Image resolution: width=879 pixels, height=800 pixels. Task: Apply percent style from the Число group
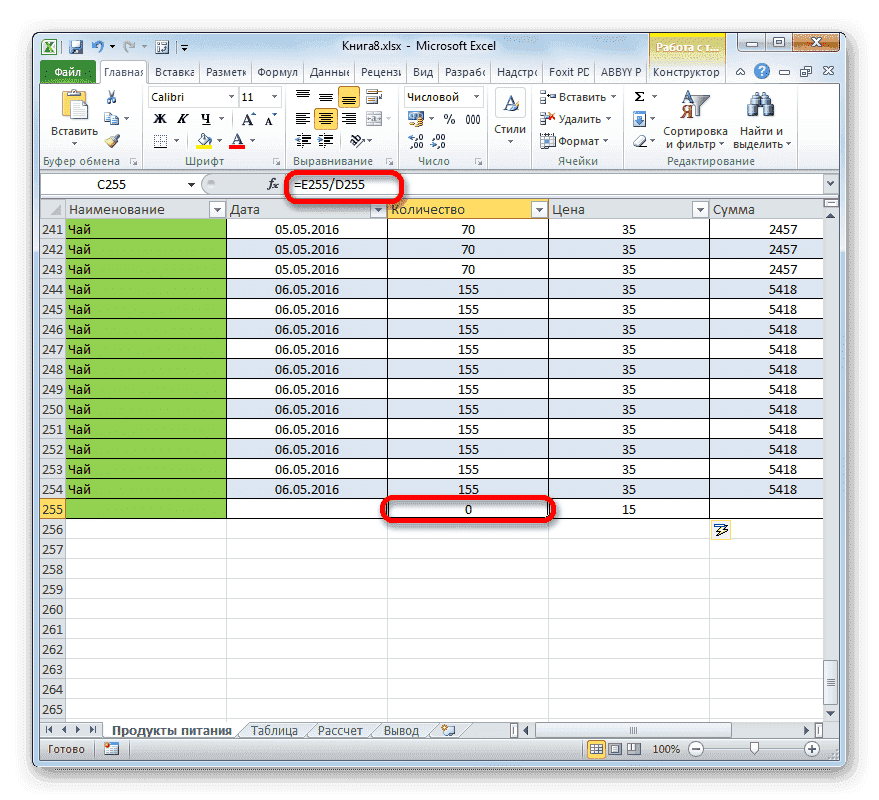pos(449,117)
